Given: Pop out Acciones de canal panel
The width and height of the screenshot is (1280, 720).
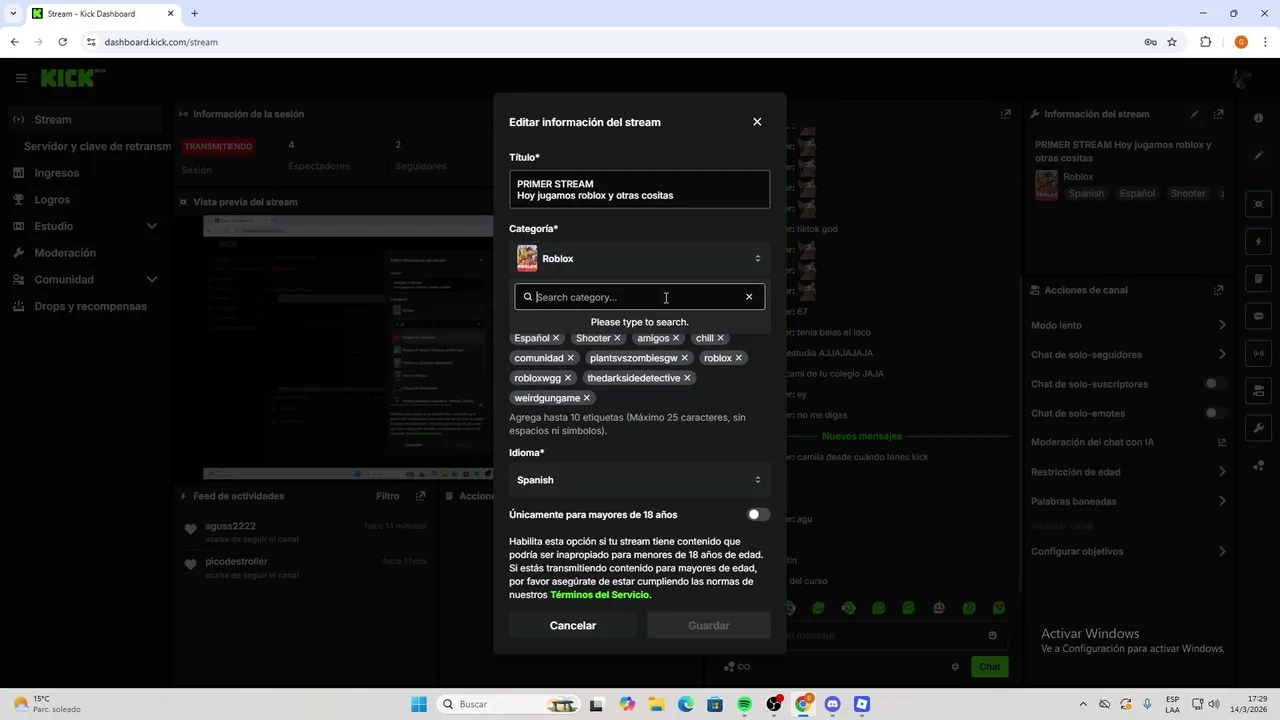Looking at the screenshot, I should tap(1218, 290).
